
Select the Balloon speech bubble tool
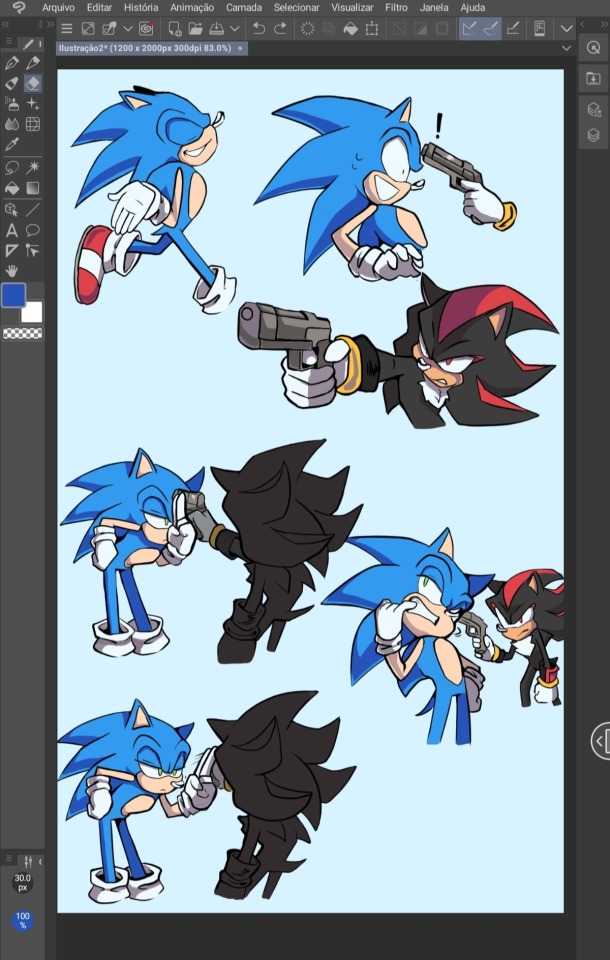pyautogui.click(x=32, y=230)
